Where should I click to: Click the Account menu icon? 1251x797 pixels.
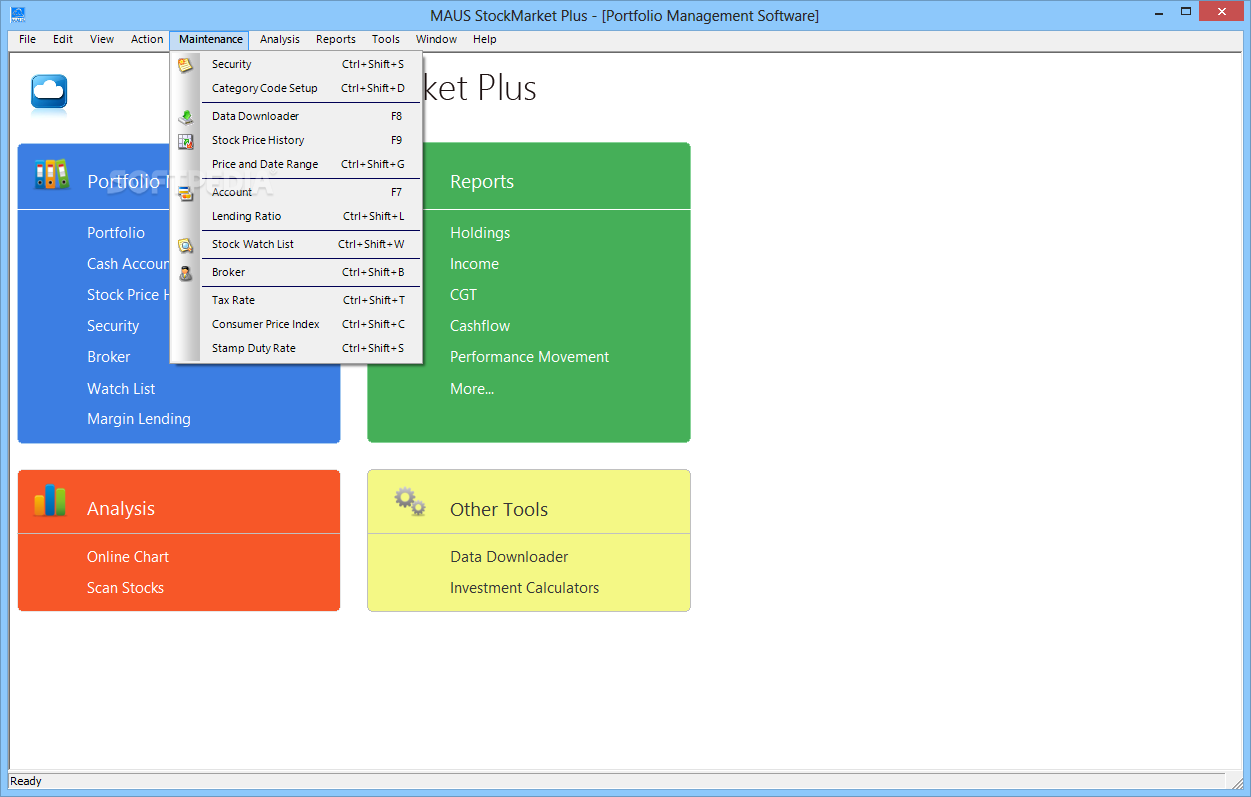tap(185, 193)
